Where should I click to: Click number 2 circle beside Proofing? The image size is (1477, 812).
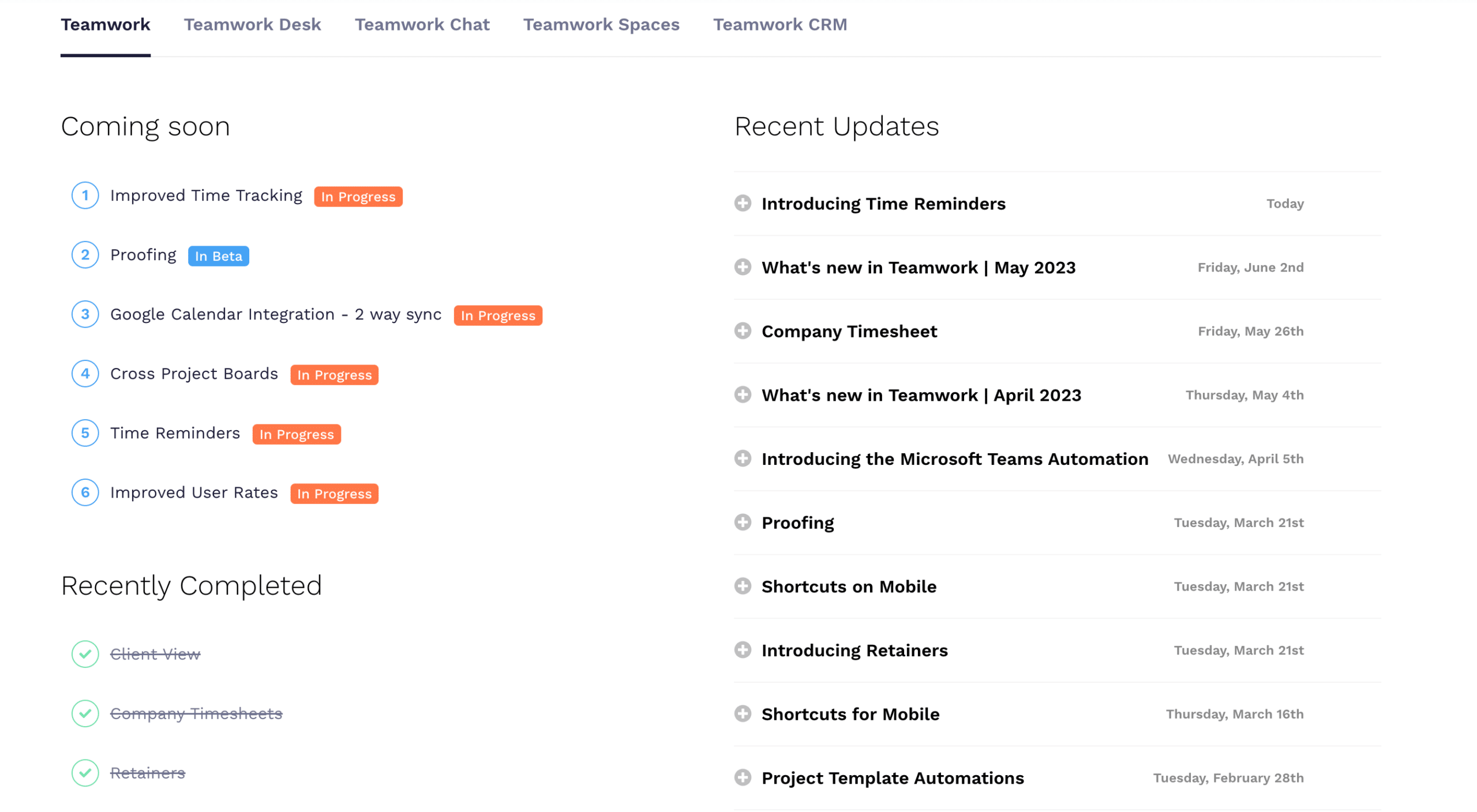(85, 255)
